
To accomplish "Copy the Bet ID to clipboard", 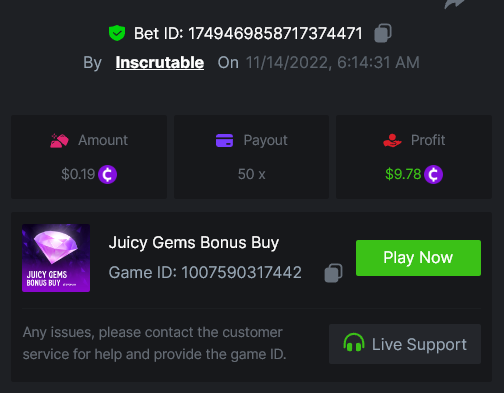I will pos(383,33).
